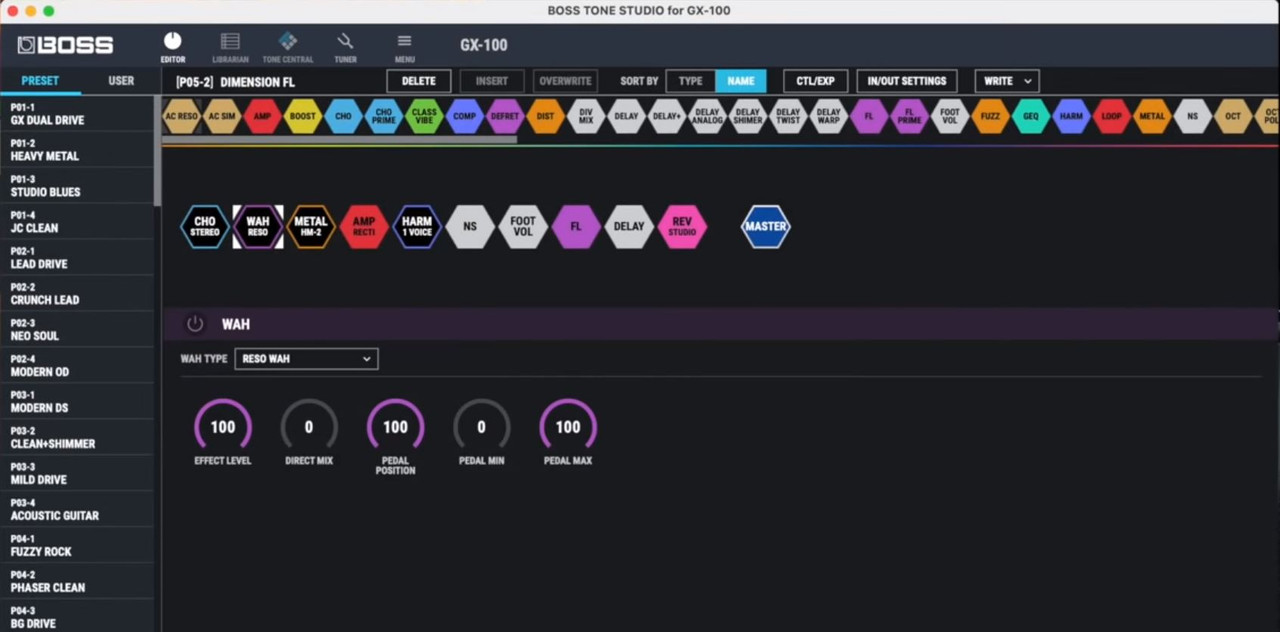Select preset P01-2 HEAVY METAL

[x=77, y=150]
